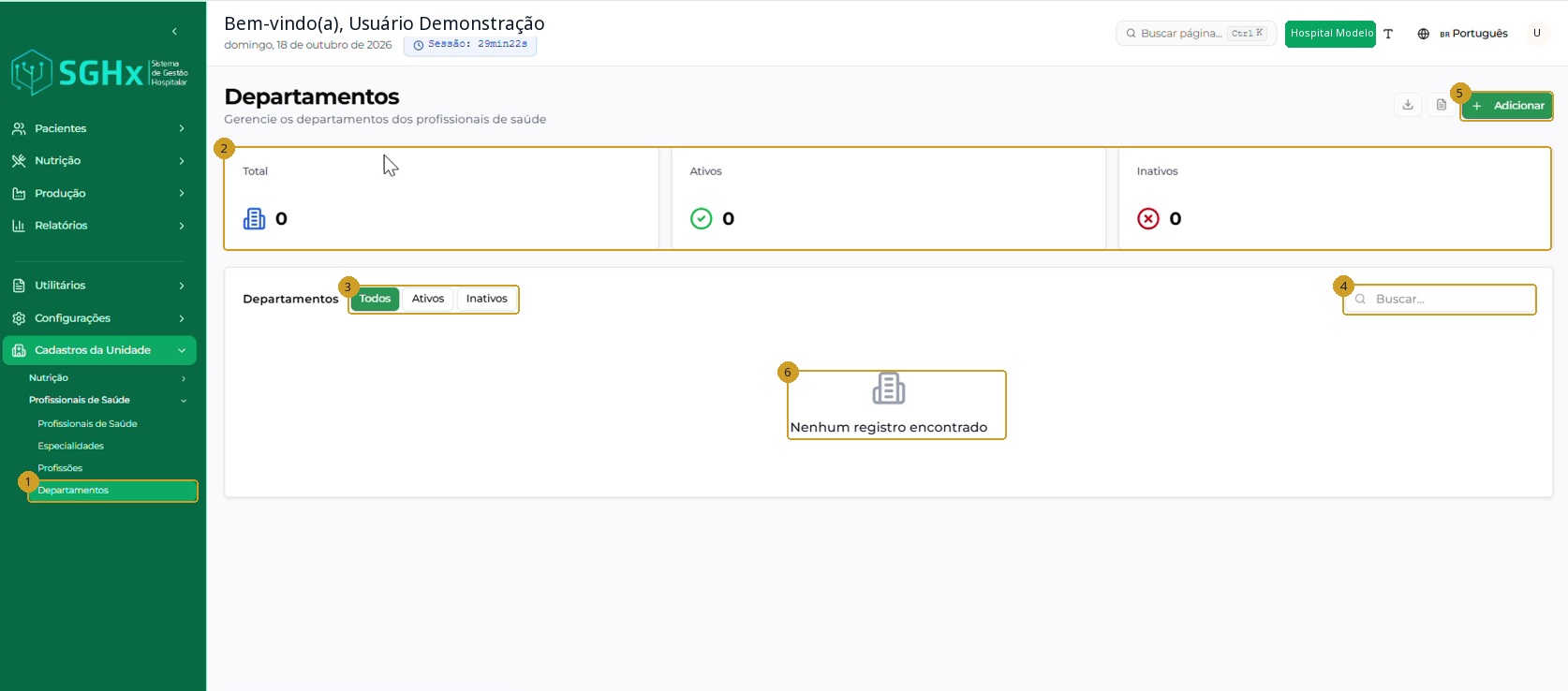Open Departamentos sidebar item

(x=112, y=491)
